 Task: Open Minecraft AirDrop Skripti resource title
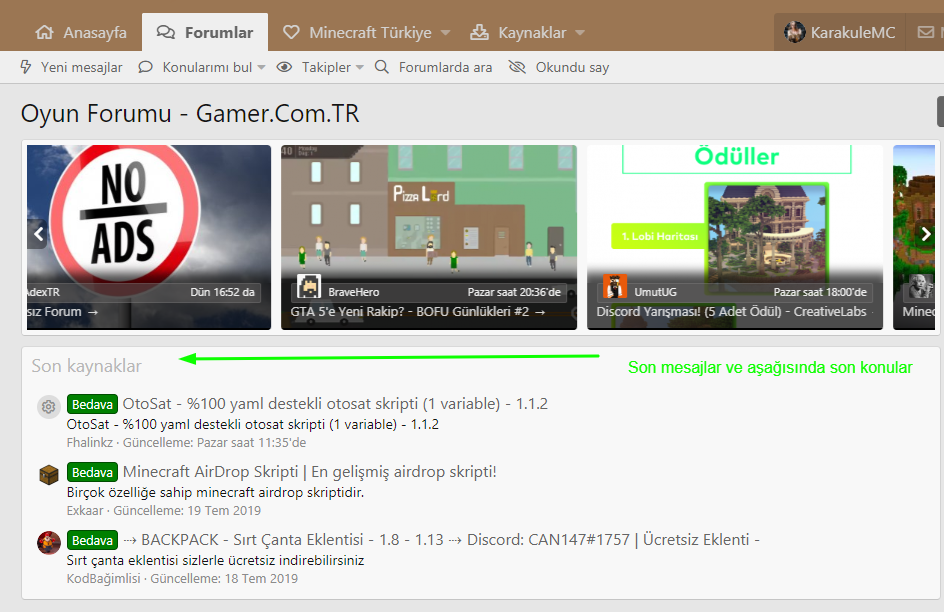tap(309, 472)
